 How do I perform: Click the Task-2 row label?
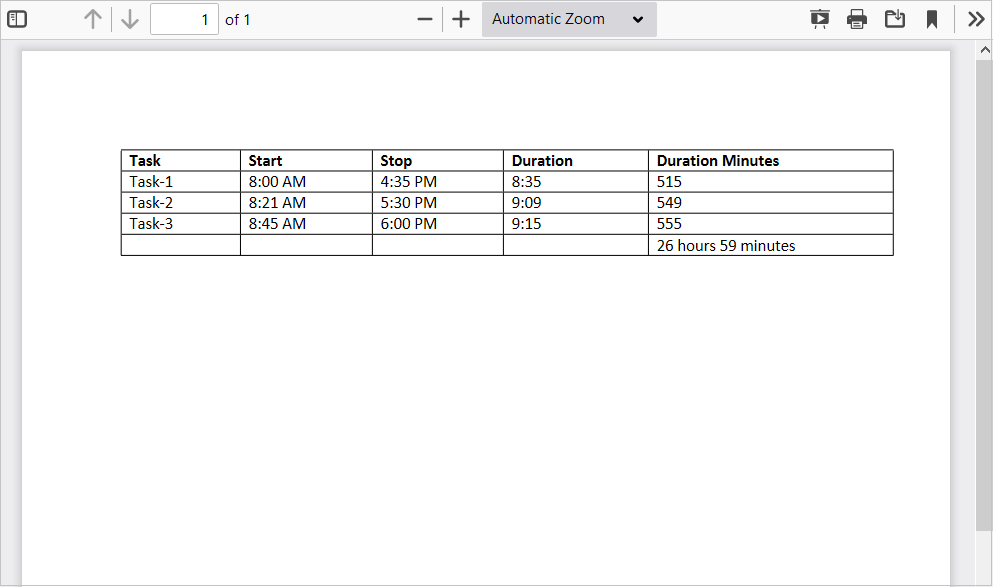[x=151, y=203]
